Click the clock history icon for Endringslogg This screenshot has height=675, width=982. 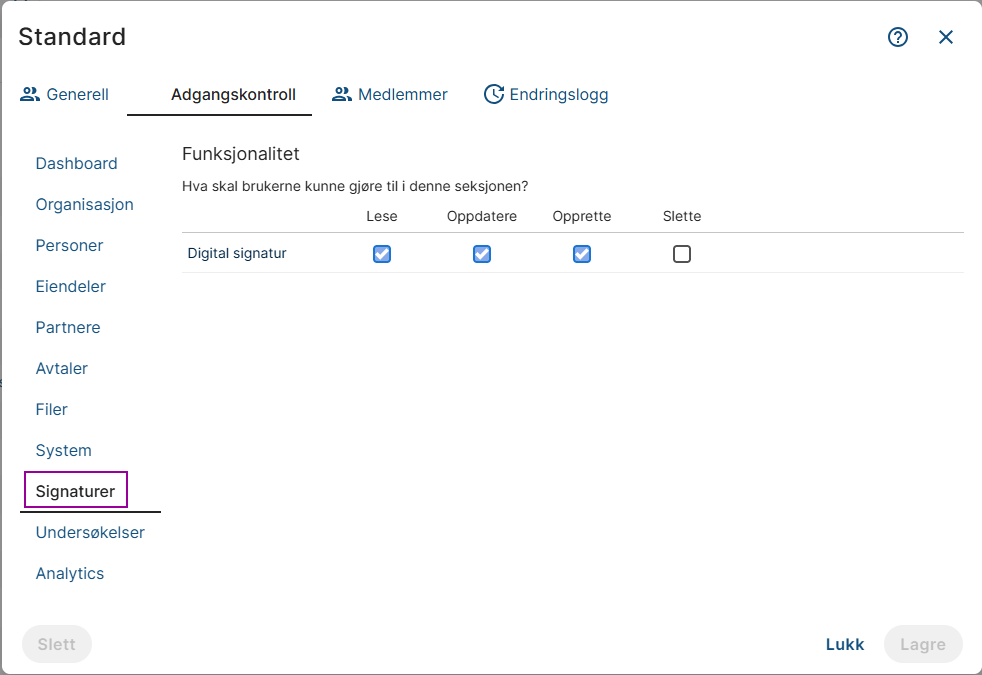point(493,95)
